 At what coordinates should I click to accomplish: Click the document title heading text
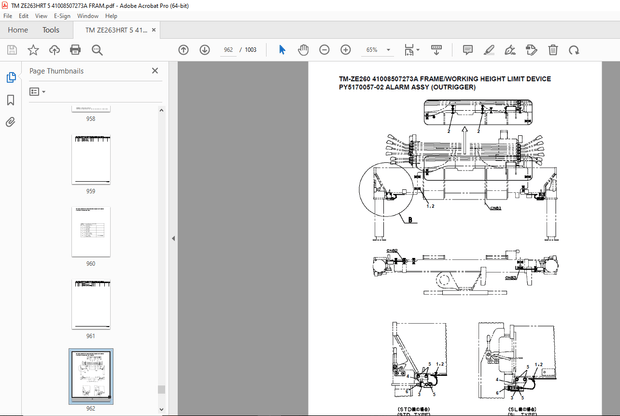click(444, 83)
